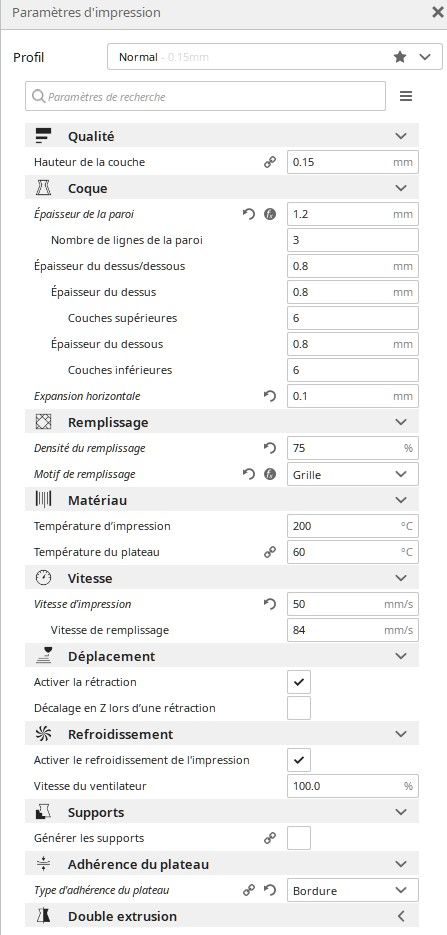Click the hamburger settings visibility menu icon

(406, 96)
